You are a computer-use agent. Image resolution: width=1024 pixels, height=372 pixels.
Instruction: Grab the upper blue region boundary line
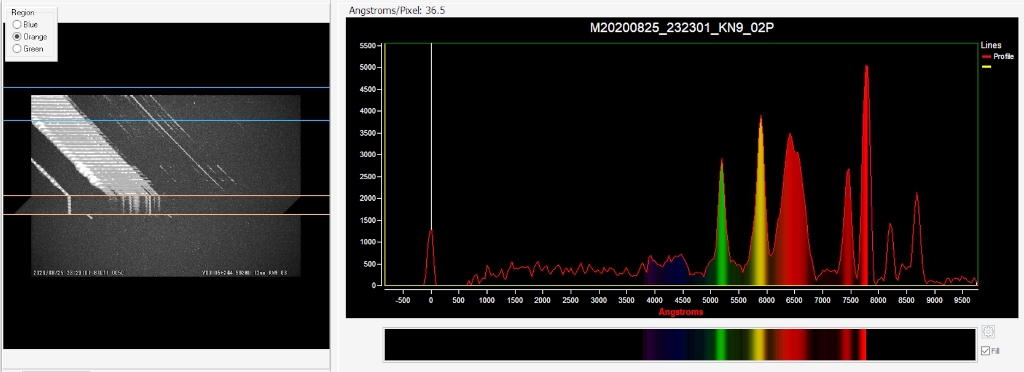167,87
